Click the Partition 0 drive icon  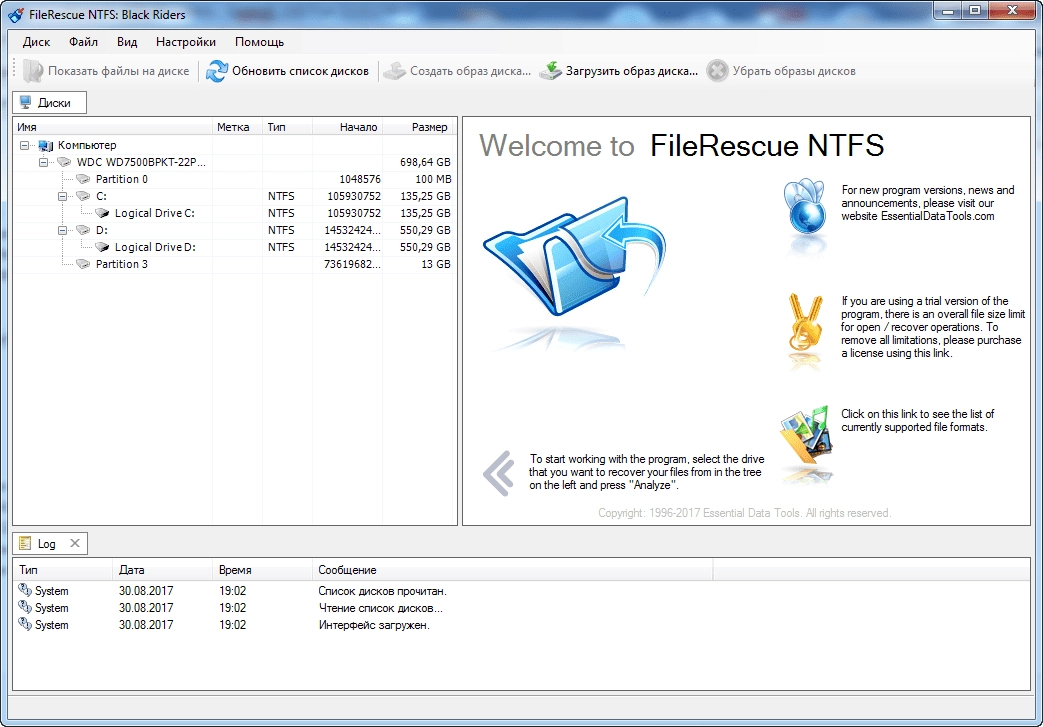[x=83, y=179]
